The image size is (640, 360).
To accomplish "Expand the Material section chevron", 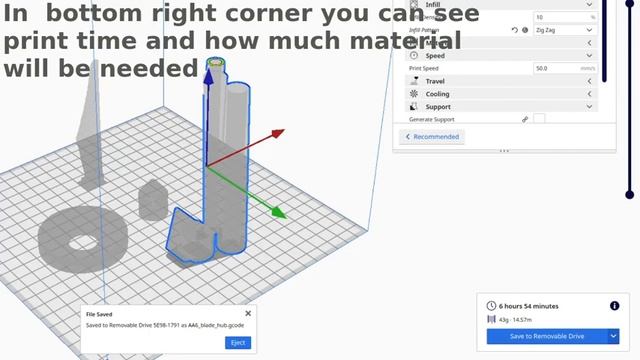I will (589, 43).
